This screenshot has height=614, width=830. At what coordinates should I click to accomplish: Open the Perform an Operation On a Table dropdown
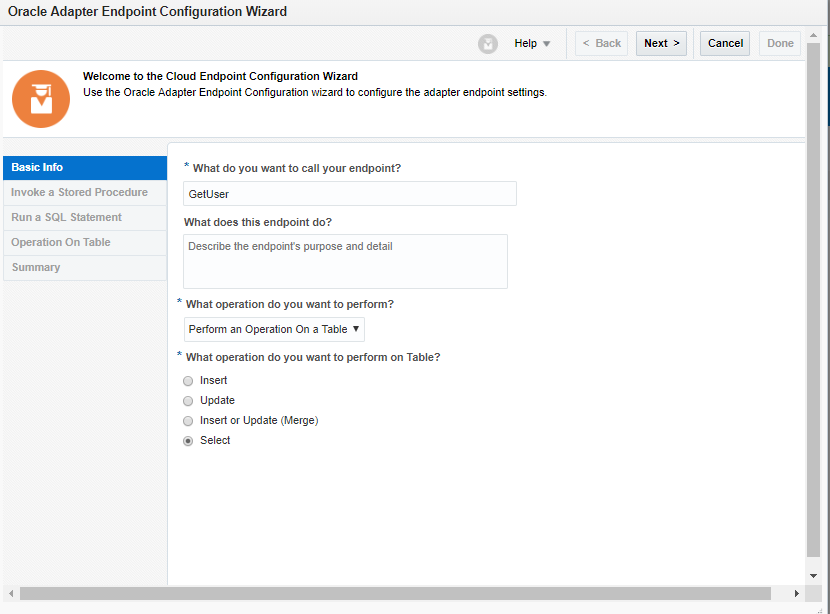pyautogui.click(x=273, y=329)
